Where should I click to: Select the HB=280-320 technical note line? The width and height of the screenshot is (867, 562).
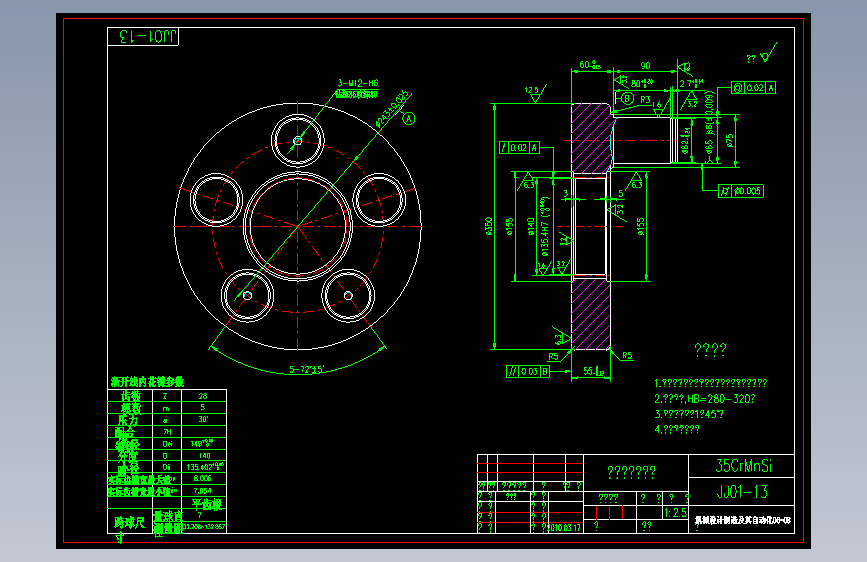pos(704,399)
